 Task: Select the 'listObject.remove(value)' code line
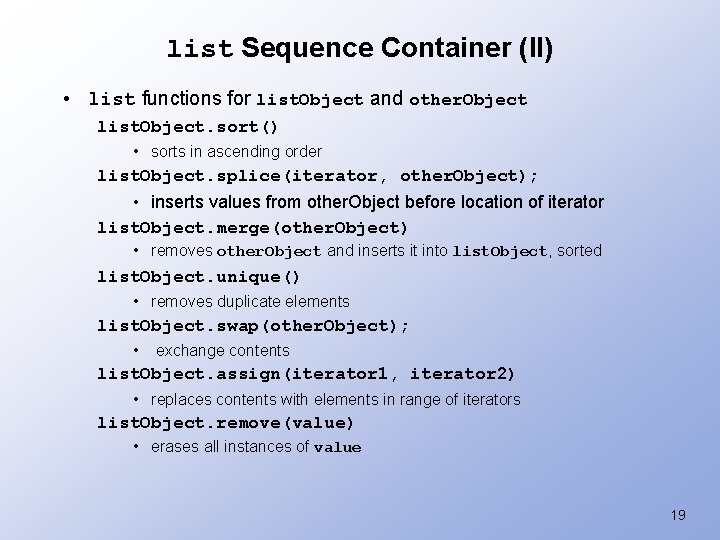click(225, 423)
